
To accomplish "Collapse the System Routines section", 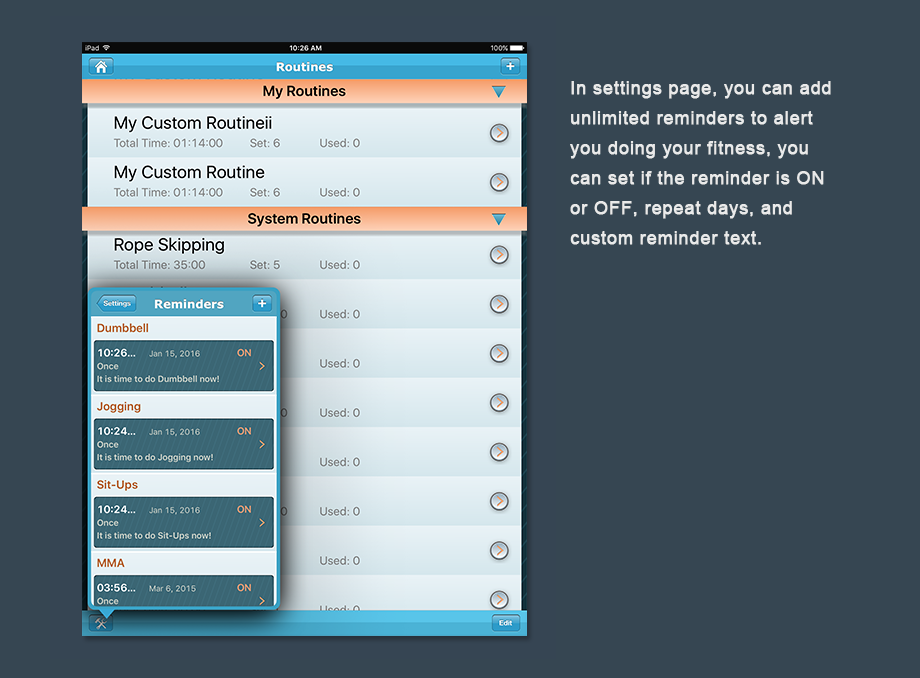I will coord(499,219).
